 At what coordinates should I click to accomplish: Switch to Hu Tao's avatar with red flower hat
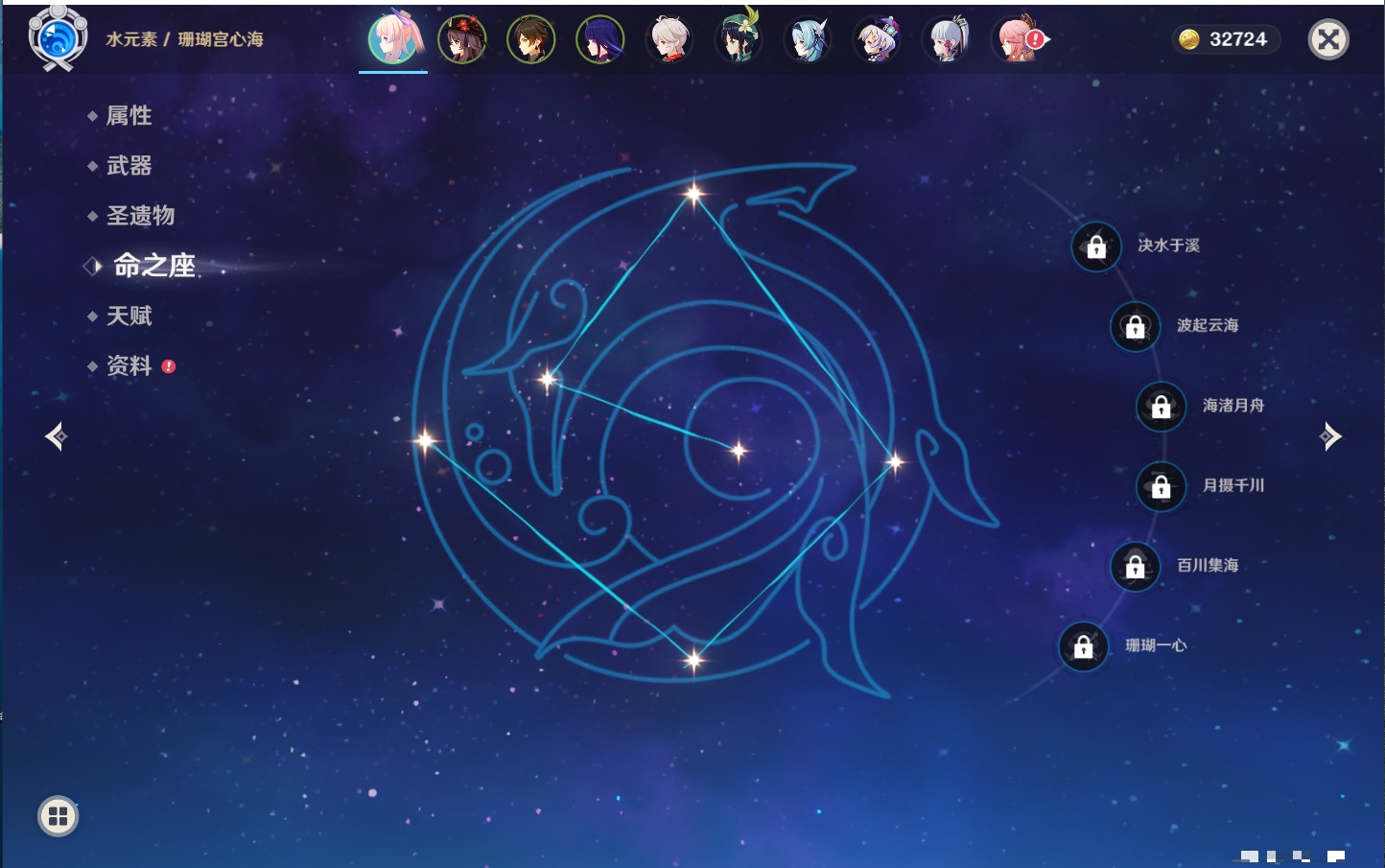click(462, 39)
